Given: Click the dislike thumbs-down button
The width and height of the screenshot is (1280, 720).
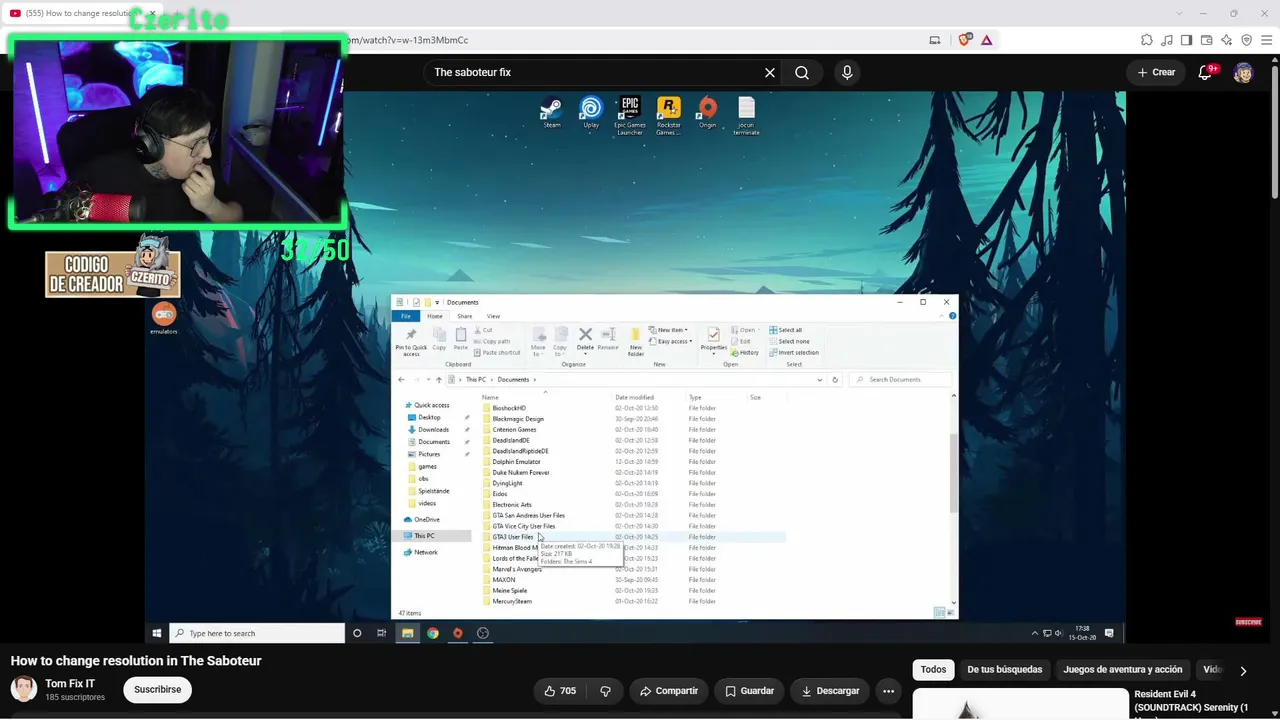Looking at the screenshot, I should point(605,691).
